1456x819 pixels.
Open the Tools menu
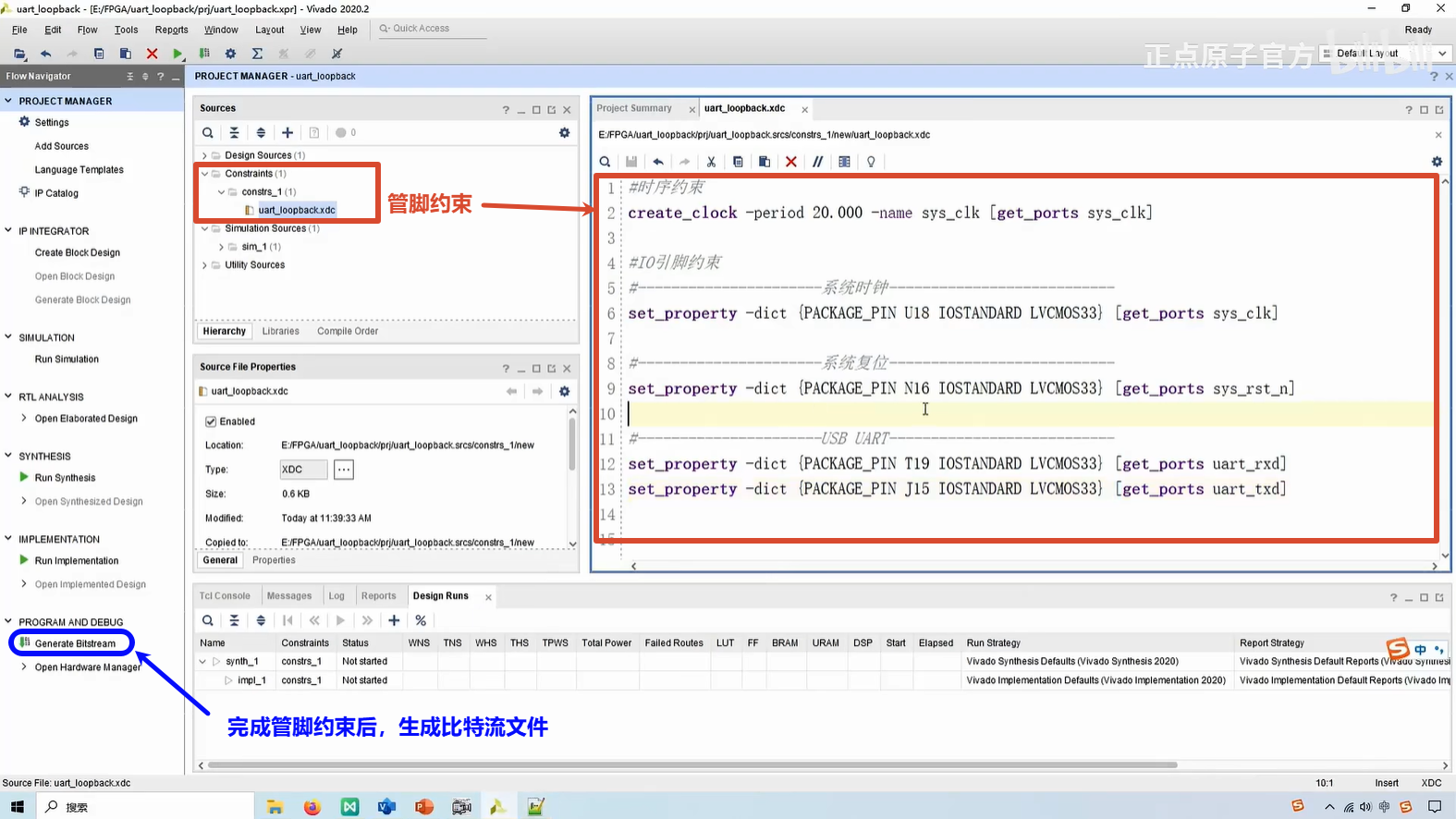coord(126,30)
